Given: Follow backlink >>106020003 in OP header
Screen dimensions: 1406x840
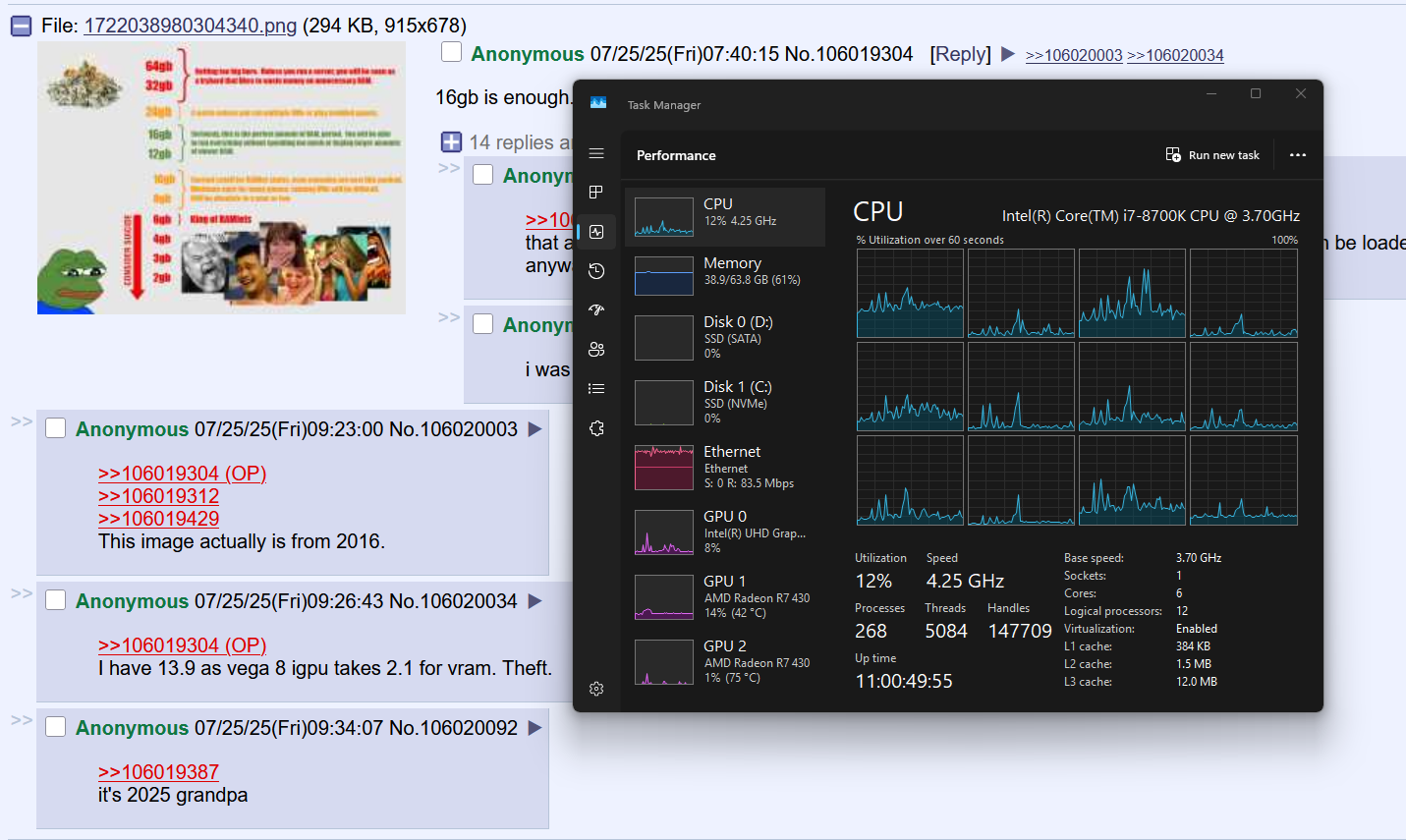Looking at the screenshot, I should click(1074, 55).
